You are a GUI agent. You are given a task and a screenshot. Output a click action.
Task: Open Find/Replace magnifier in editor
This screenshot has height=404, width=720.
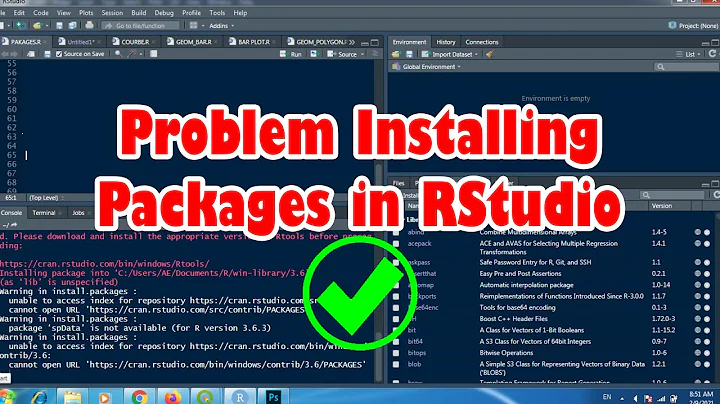coord(118,54)
